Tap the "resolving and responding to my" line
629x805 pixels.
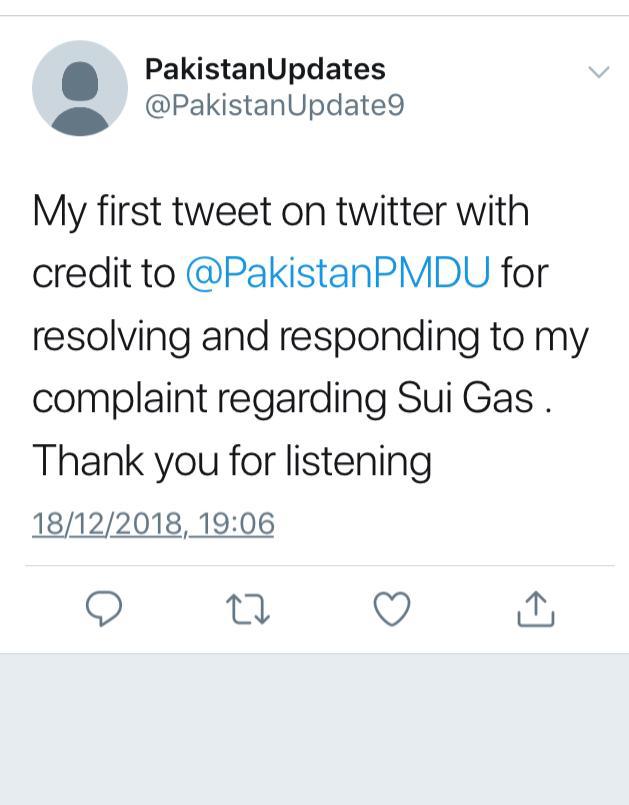tap(310, 337)
